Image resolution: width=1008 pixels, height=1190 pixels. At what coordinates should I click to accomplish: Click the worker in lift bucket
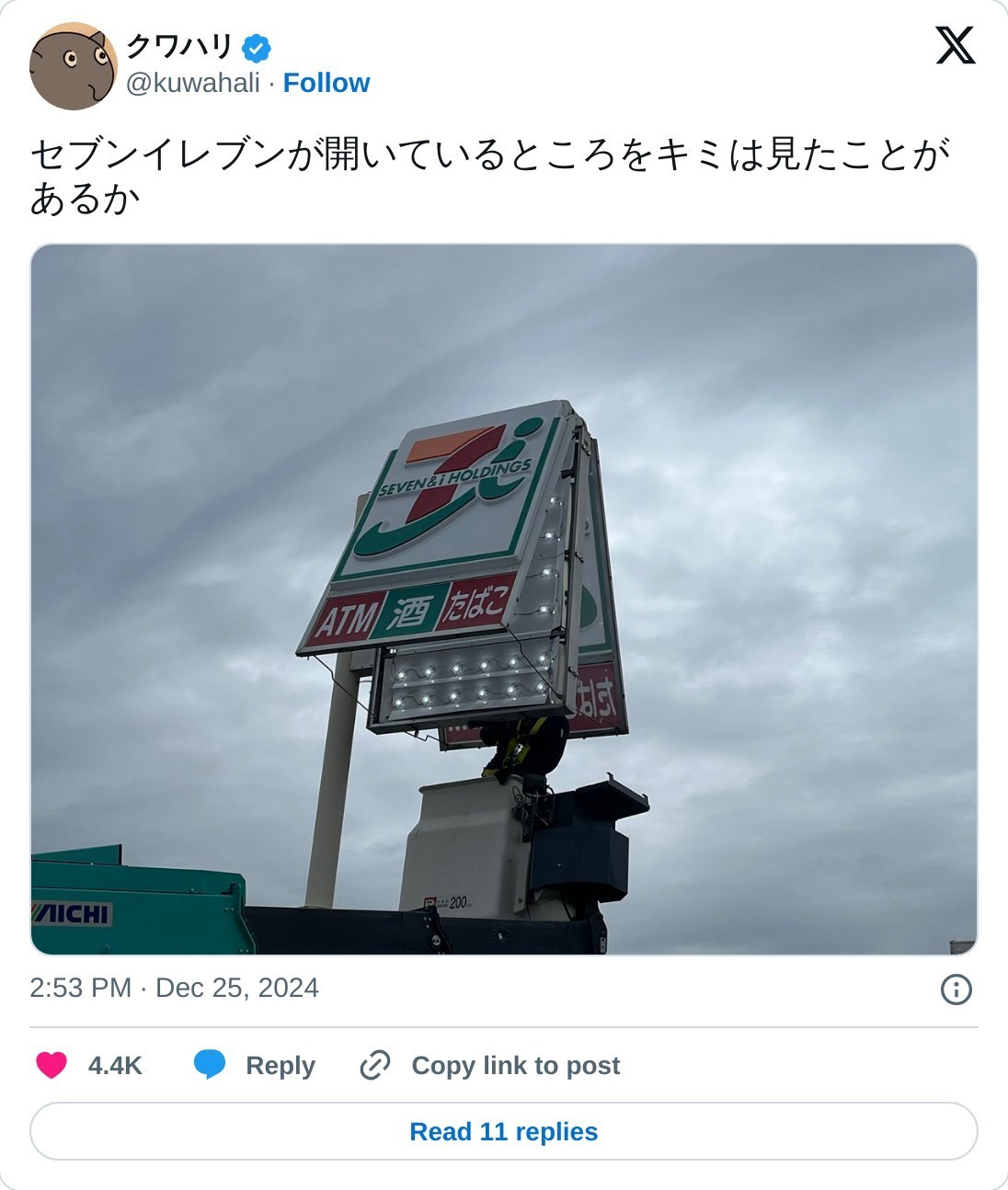525,747
